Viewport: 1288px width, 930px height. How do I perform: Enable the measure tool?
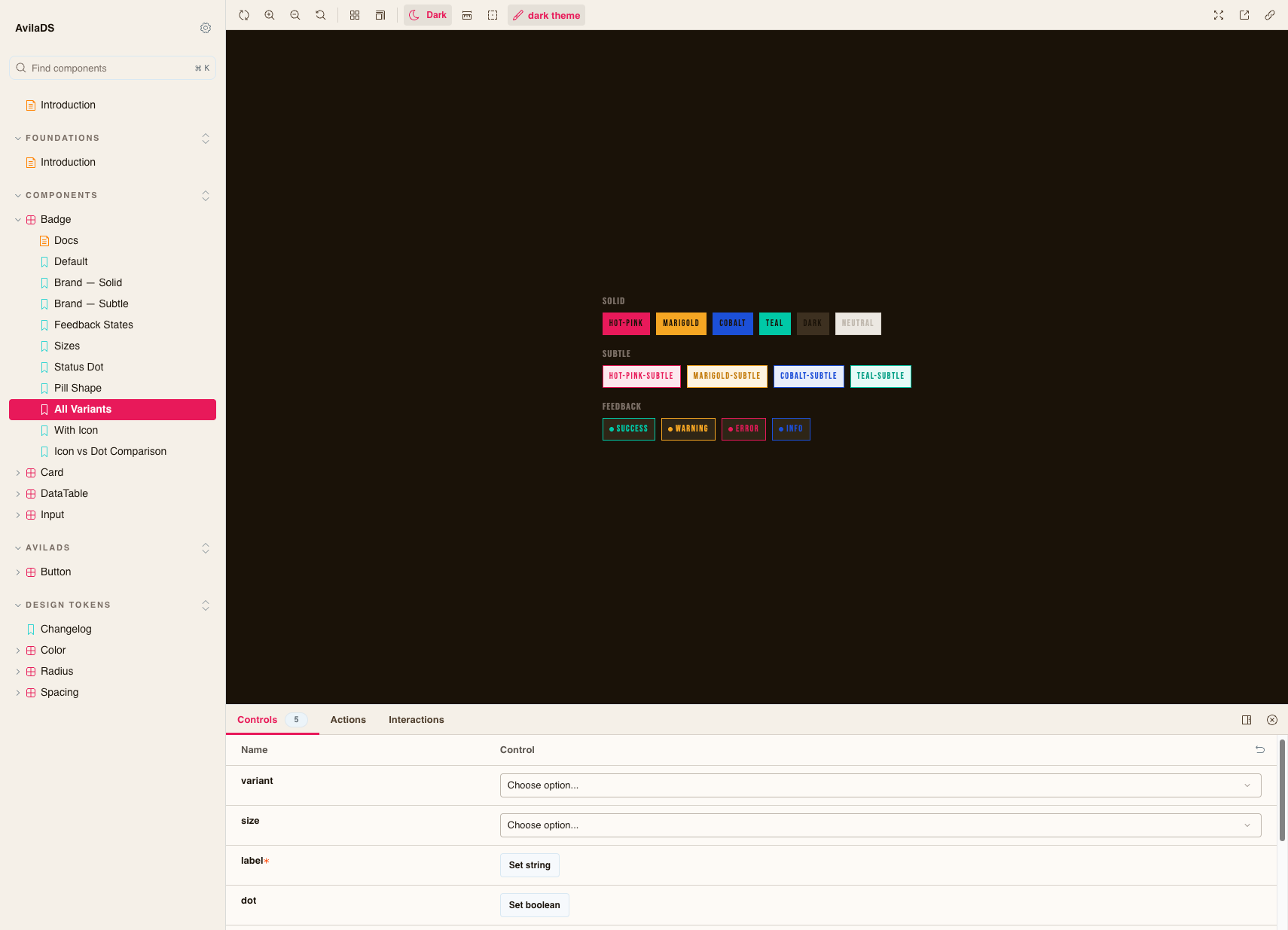tap(467, 14)
